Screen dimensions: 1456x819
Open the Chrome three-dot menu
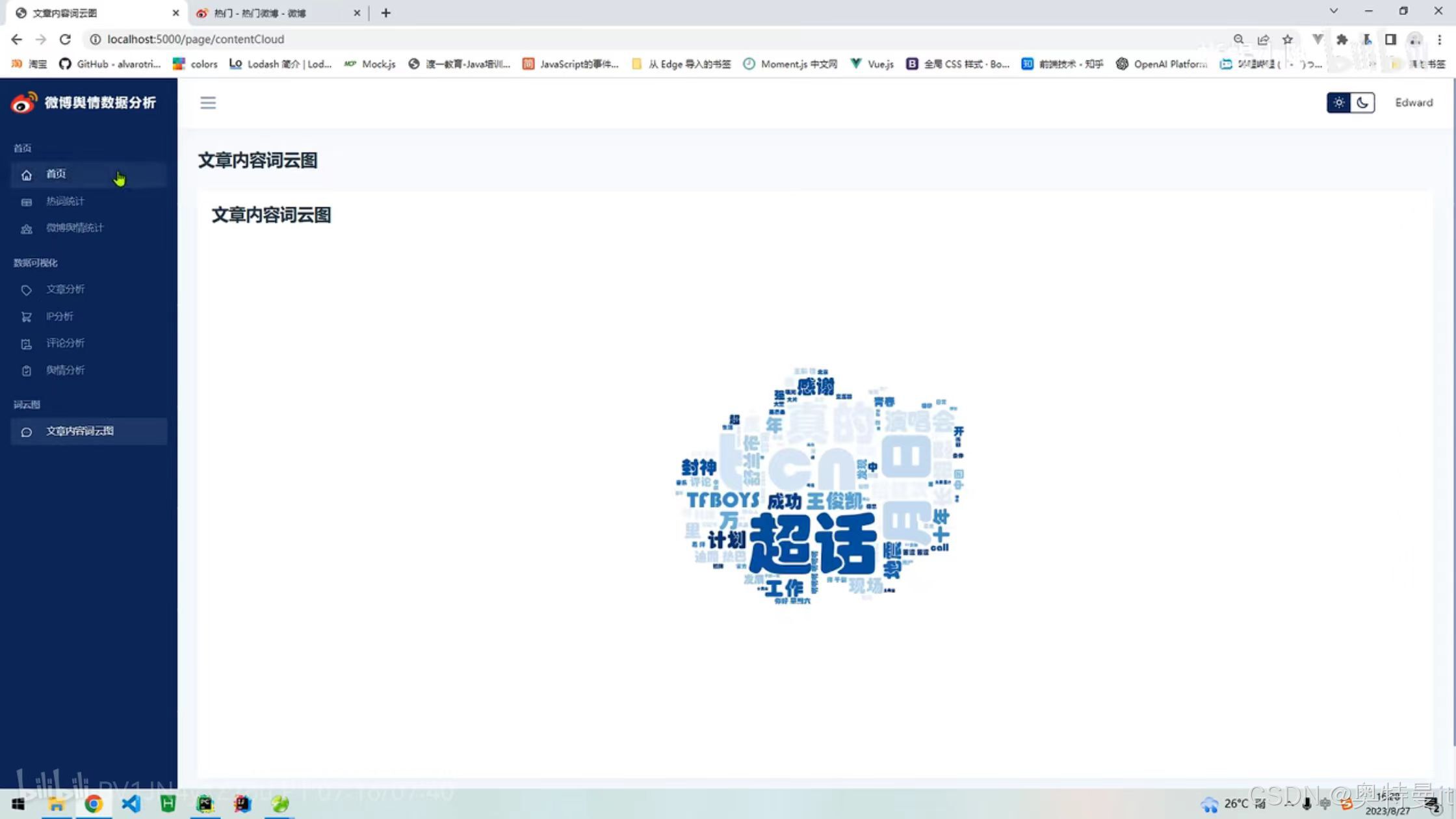point(1440,39)
